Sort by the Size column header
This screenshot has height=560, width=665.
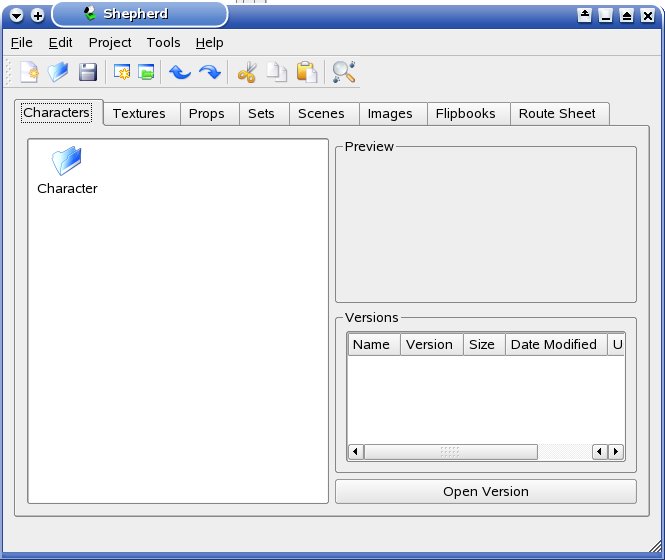coord(484,344)
